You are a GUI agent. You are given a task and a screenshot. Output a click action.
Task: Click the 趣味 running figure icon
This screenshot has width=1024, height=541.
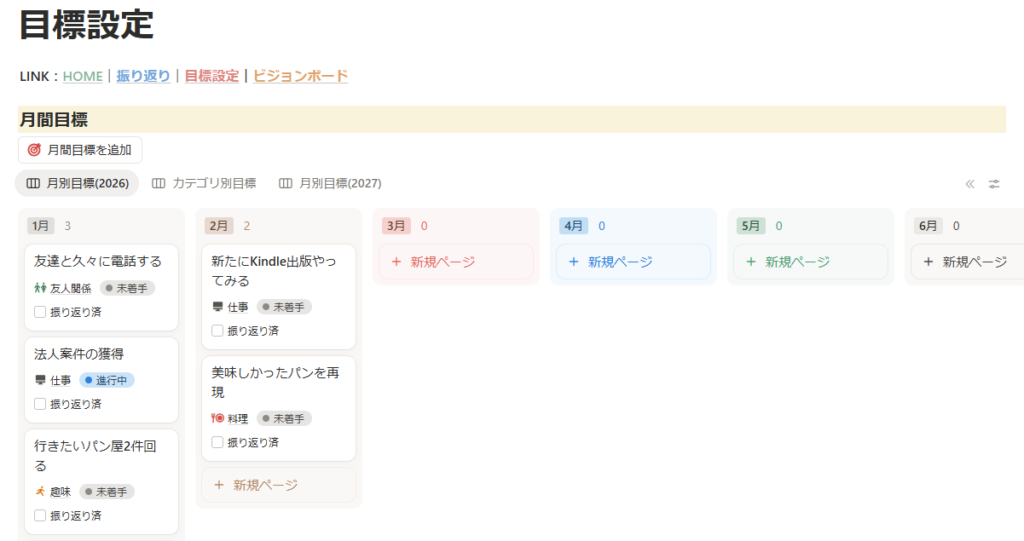(x=40, y=492)
